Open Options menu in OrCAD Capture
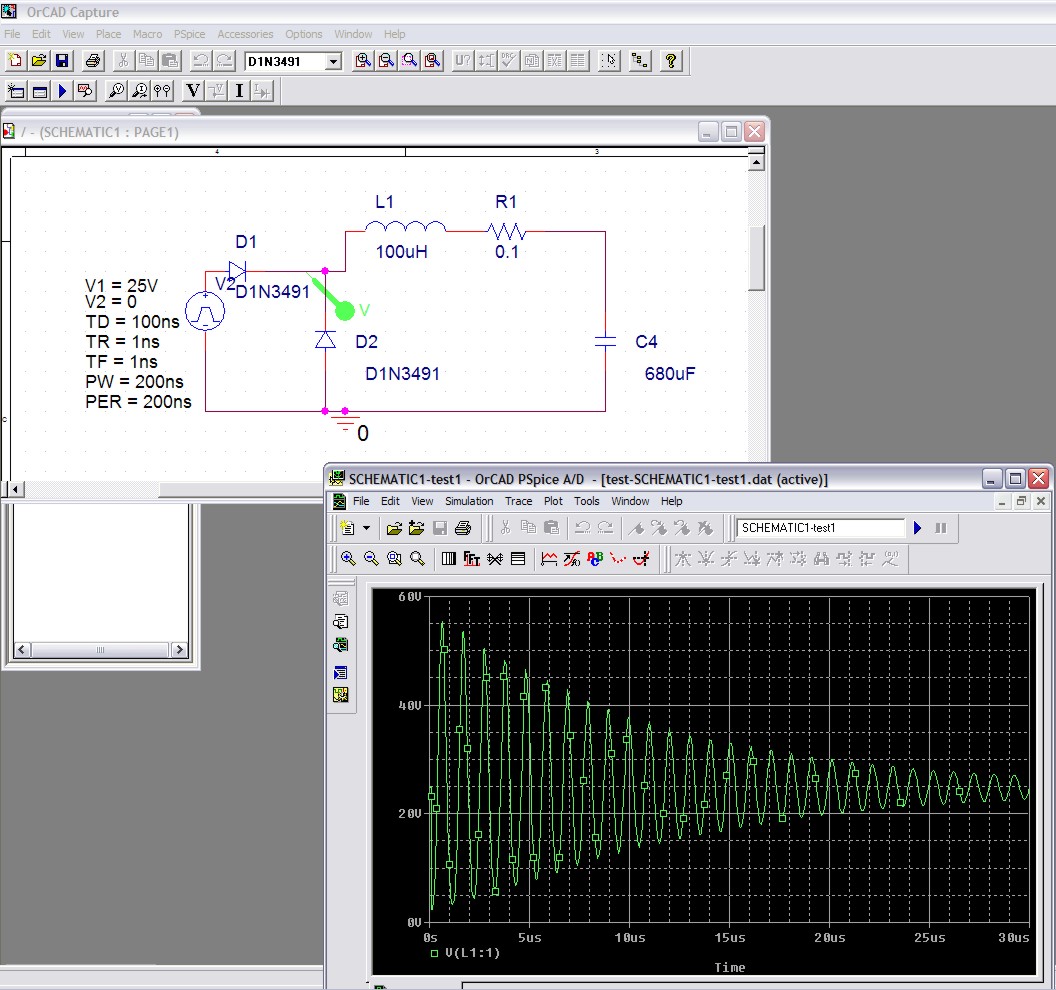The height and width of the screenshot is (990, 1056). click(x=304, y=34)
